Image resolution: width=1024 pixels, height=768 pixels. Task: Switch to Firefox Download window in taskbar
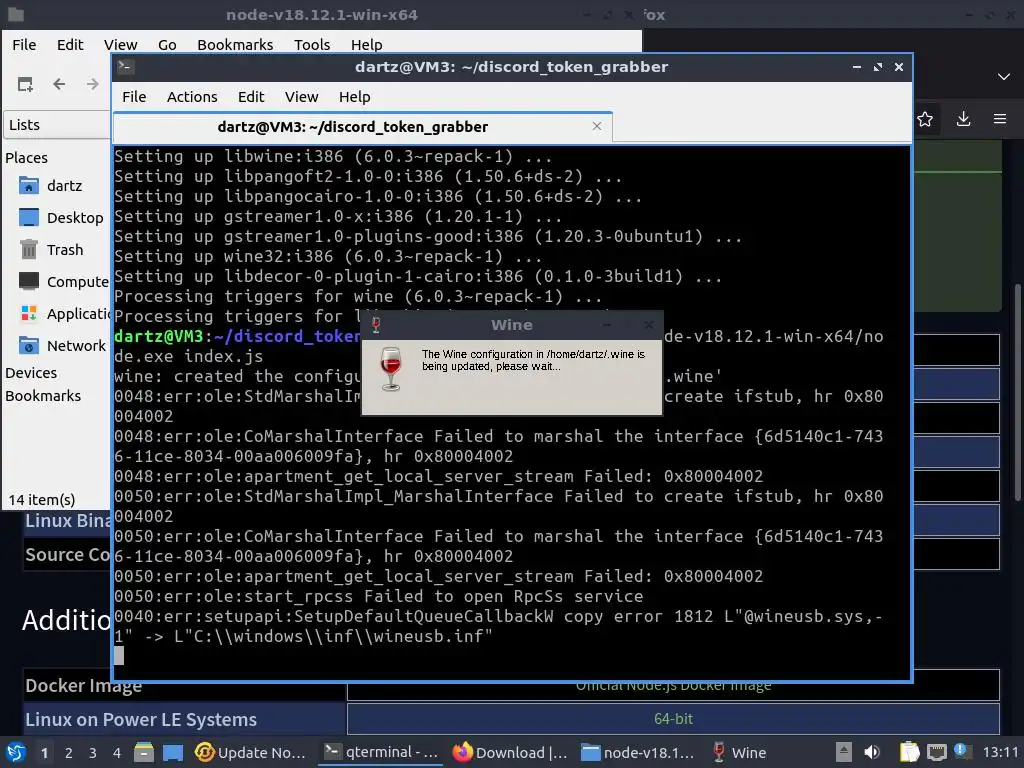pos(511,752)
